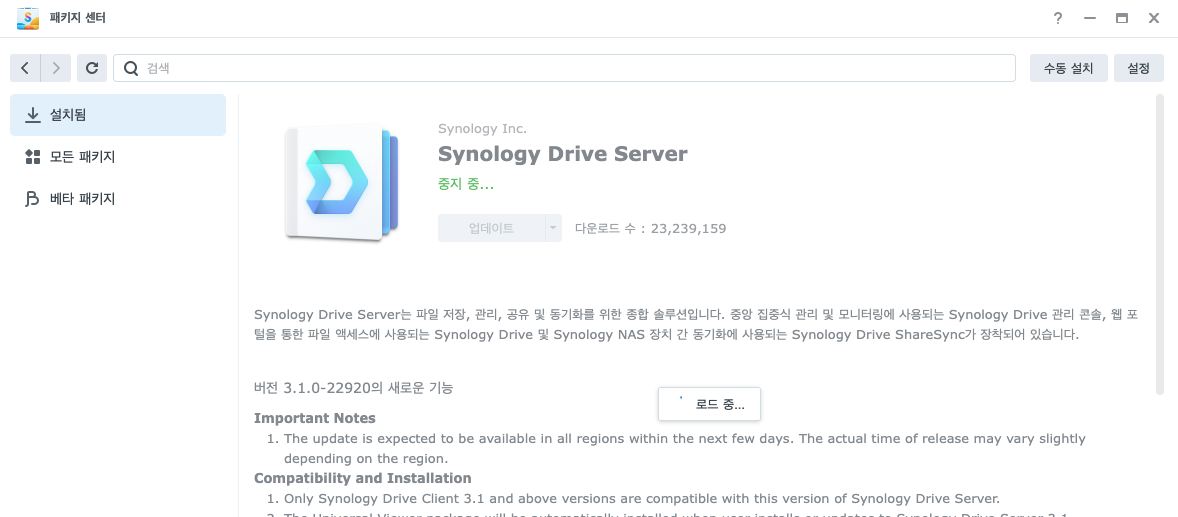Image resolution: width=1178 pixels, height=517 pixels.
Task: Click the 버전 3.1.0-22920의 새로운 기능 heading
Action: pyautogui.click(x=353, y=389)
